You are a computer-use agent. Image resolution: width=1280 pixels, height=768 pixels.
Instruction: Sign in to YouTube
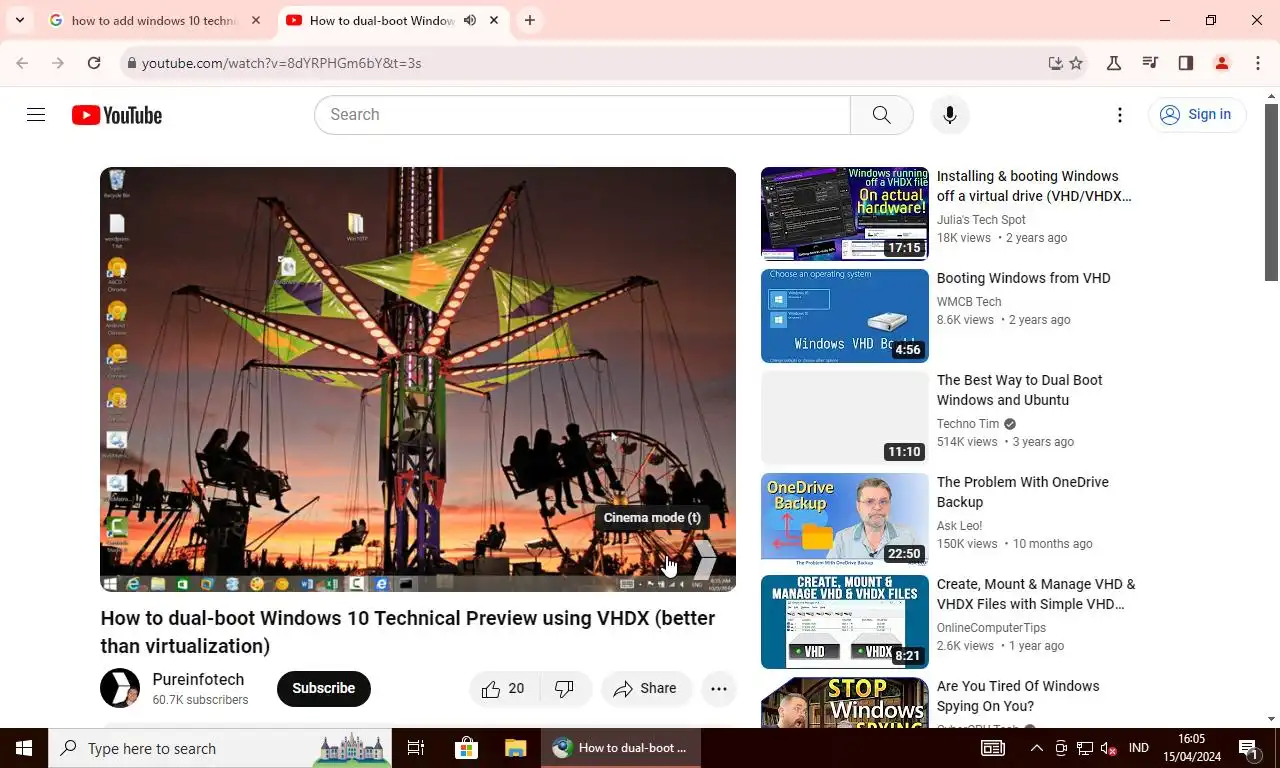(x=1196, y=115)
